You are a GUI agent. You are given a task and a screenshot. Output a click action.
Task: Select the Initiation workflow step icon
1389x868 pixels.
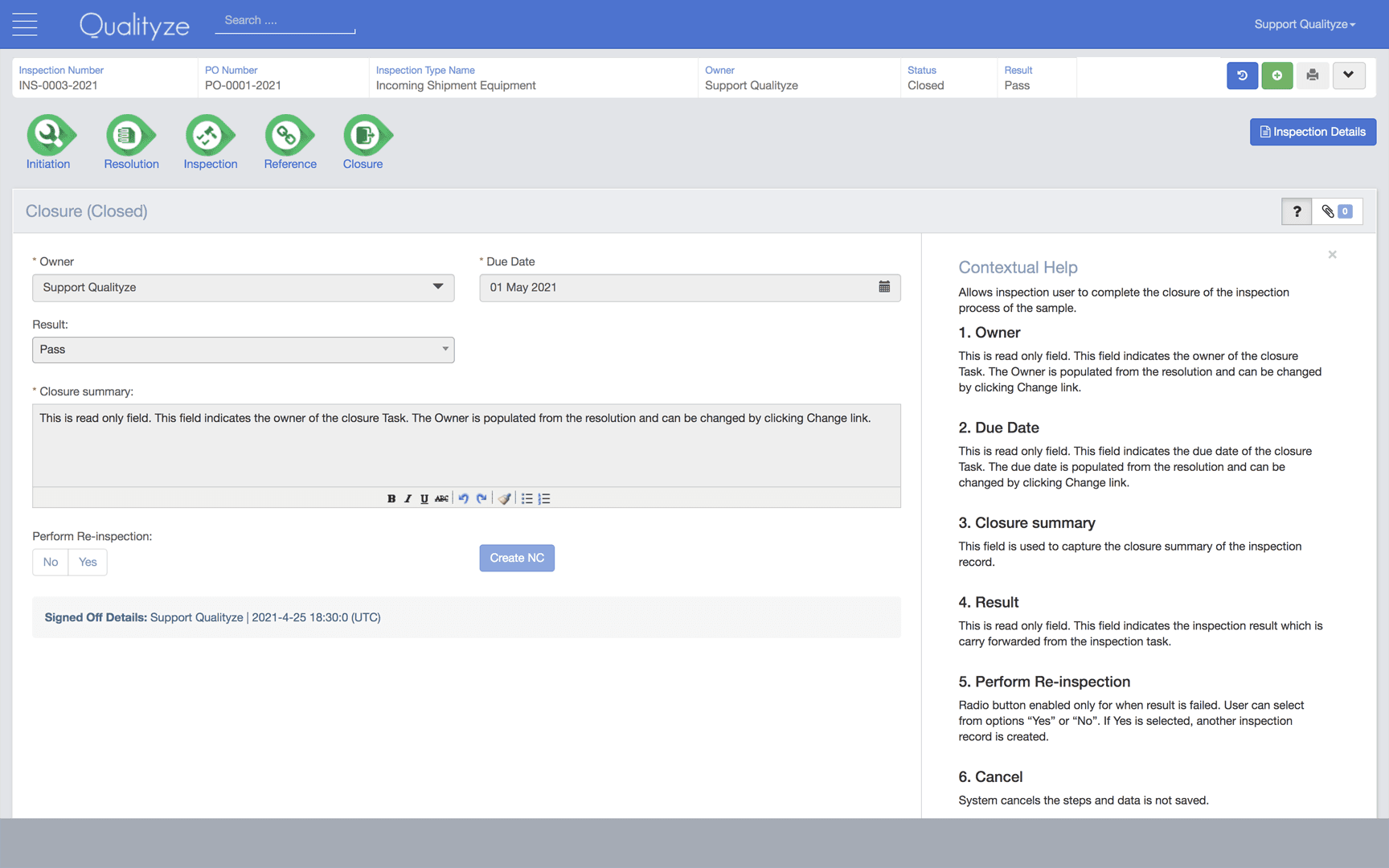coord(50,137)
